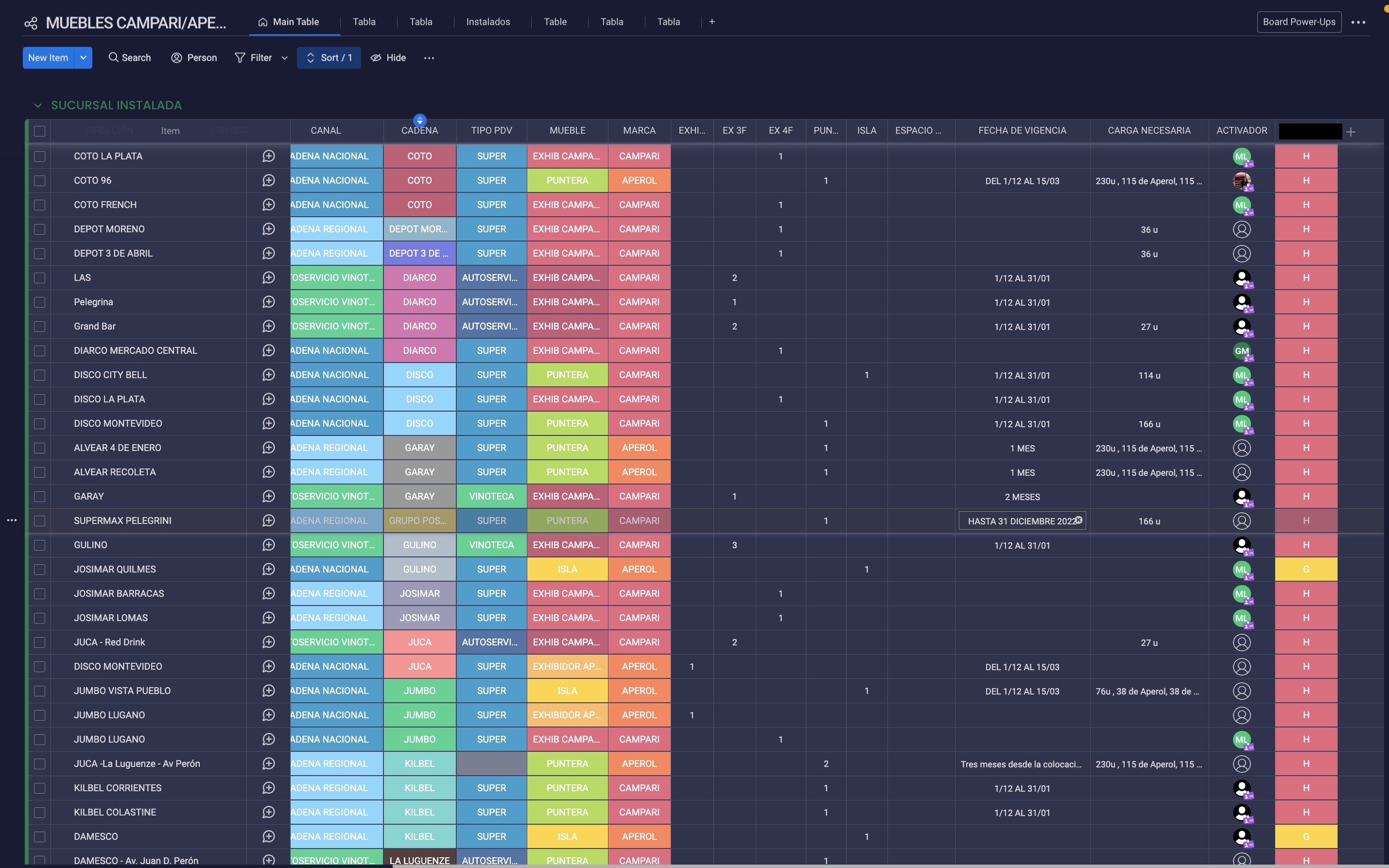Expand the Filter options chevron
The height and width of the screenshot is (868, 1389).
(284, 58)
